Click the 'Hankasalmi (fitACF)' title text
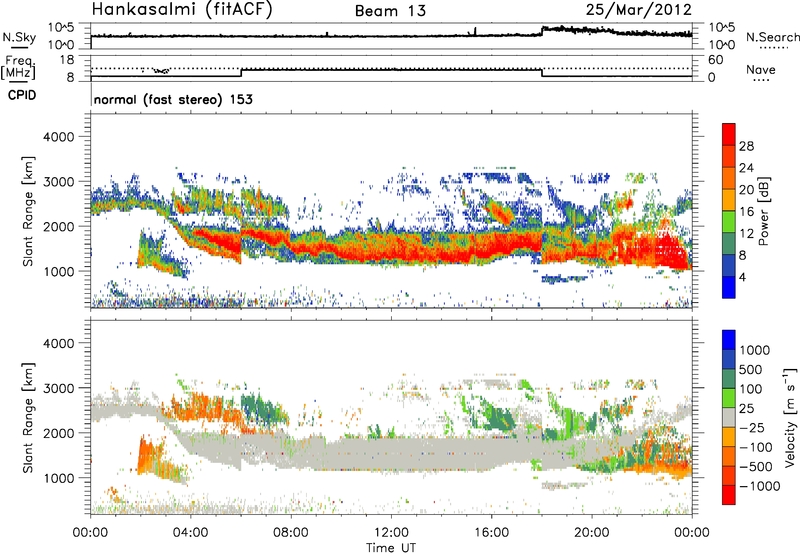The height and width of the screenshot is (554, 800). [x=182, y=10]
